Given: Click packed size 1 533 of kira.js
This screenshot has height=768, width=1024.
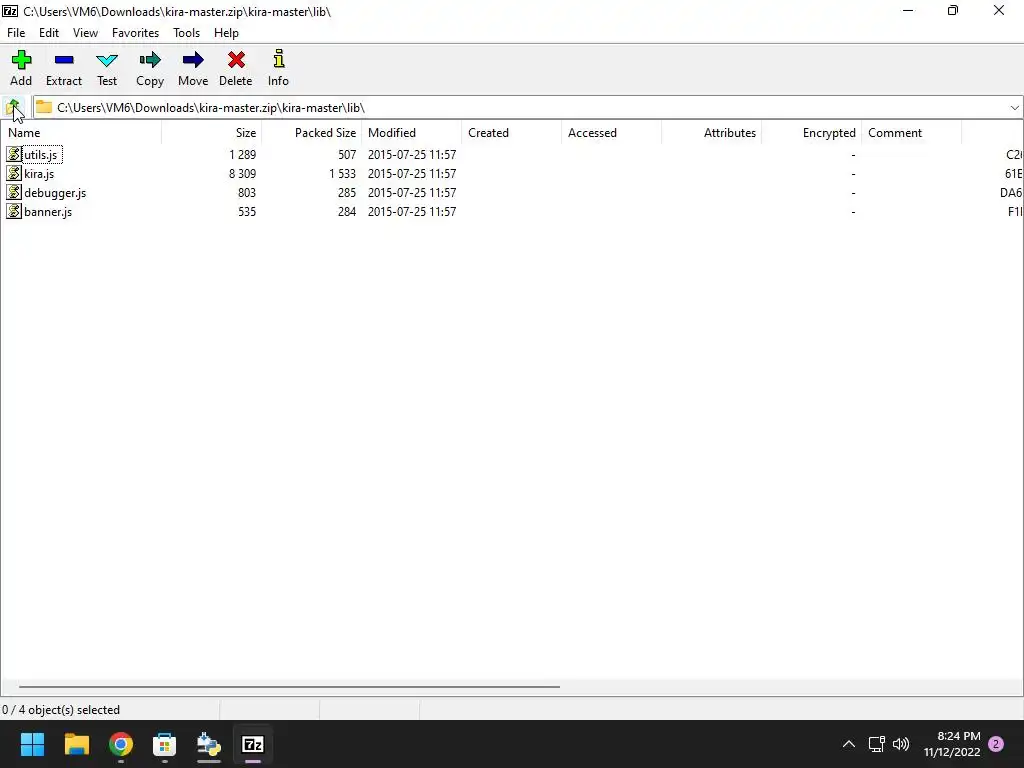Looking at the screenshot, I should [342, 174].
